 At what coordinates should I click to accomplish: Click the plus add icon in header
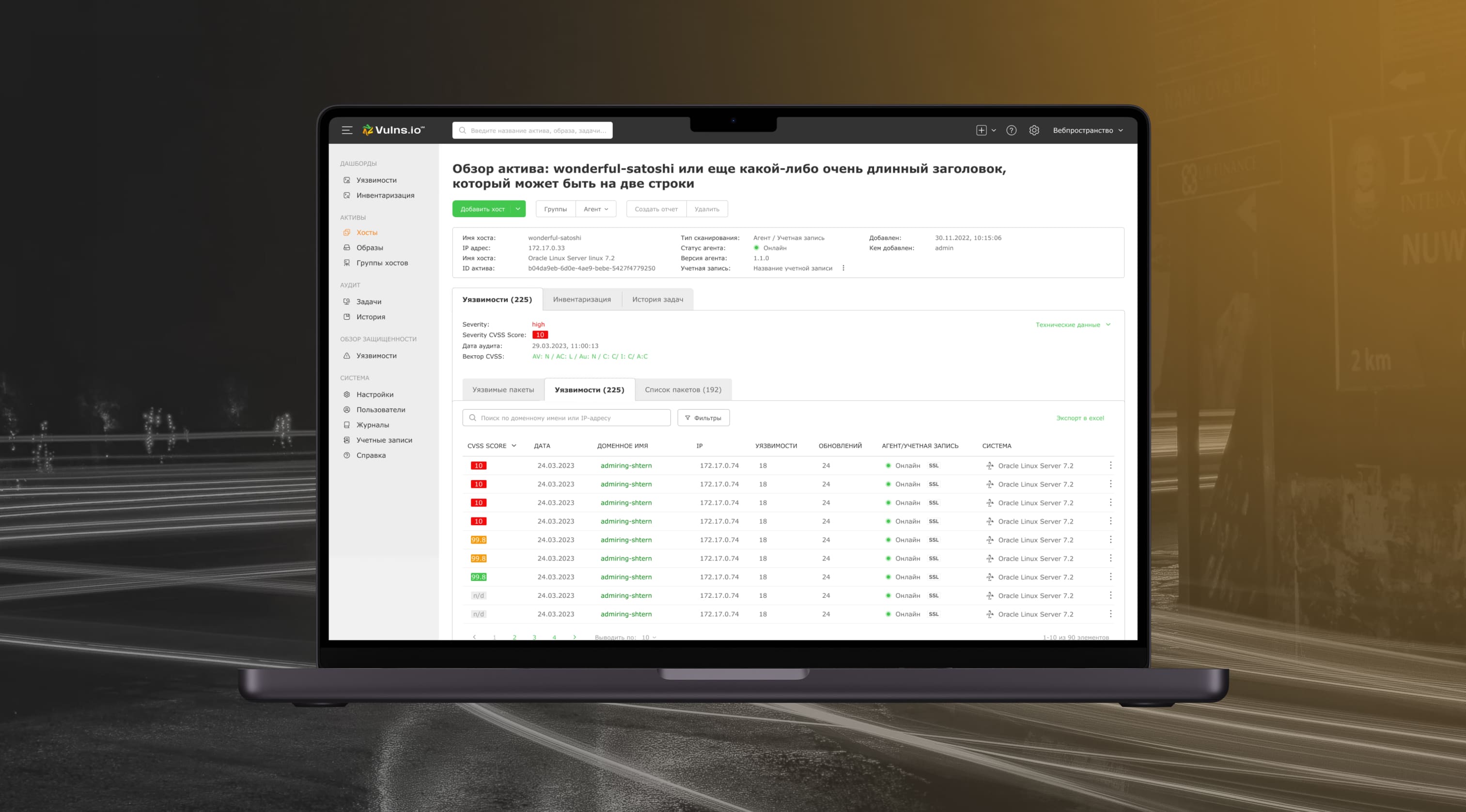[x=981, y=130]
